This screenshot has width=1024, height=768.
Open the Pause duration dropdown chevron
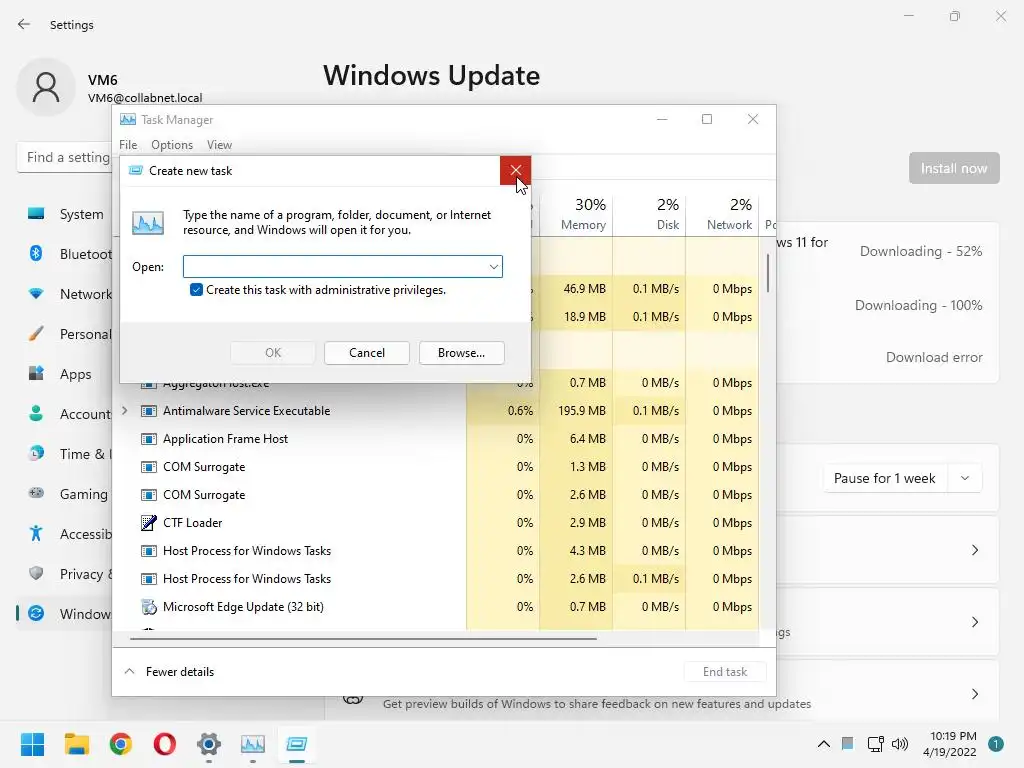pos(965,478)
